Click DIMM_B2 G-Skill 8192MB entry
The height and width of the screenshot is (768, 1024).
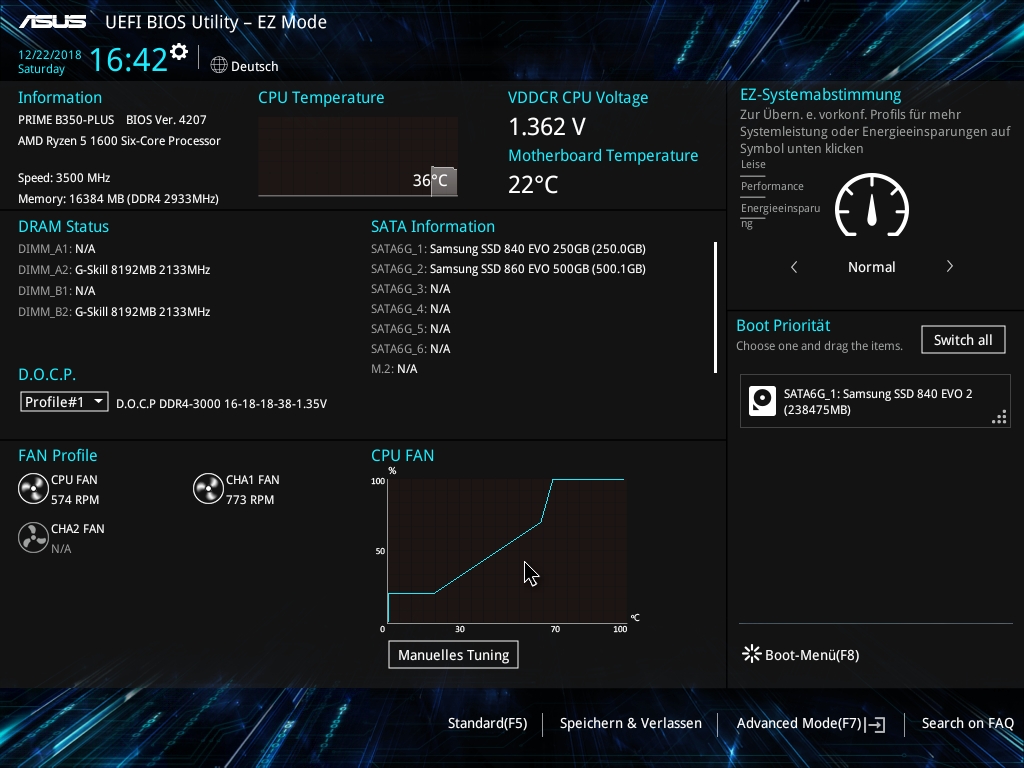coord(114,312)
